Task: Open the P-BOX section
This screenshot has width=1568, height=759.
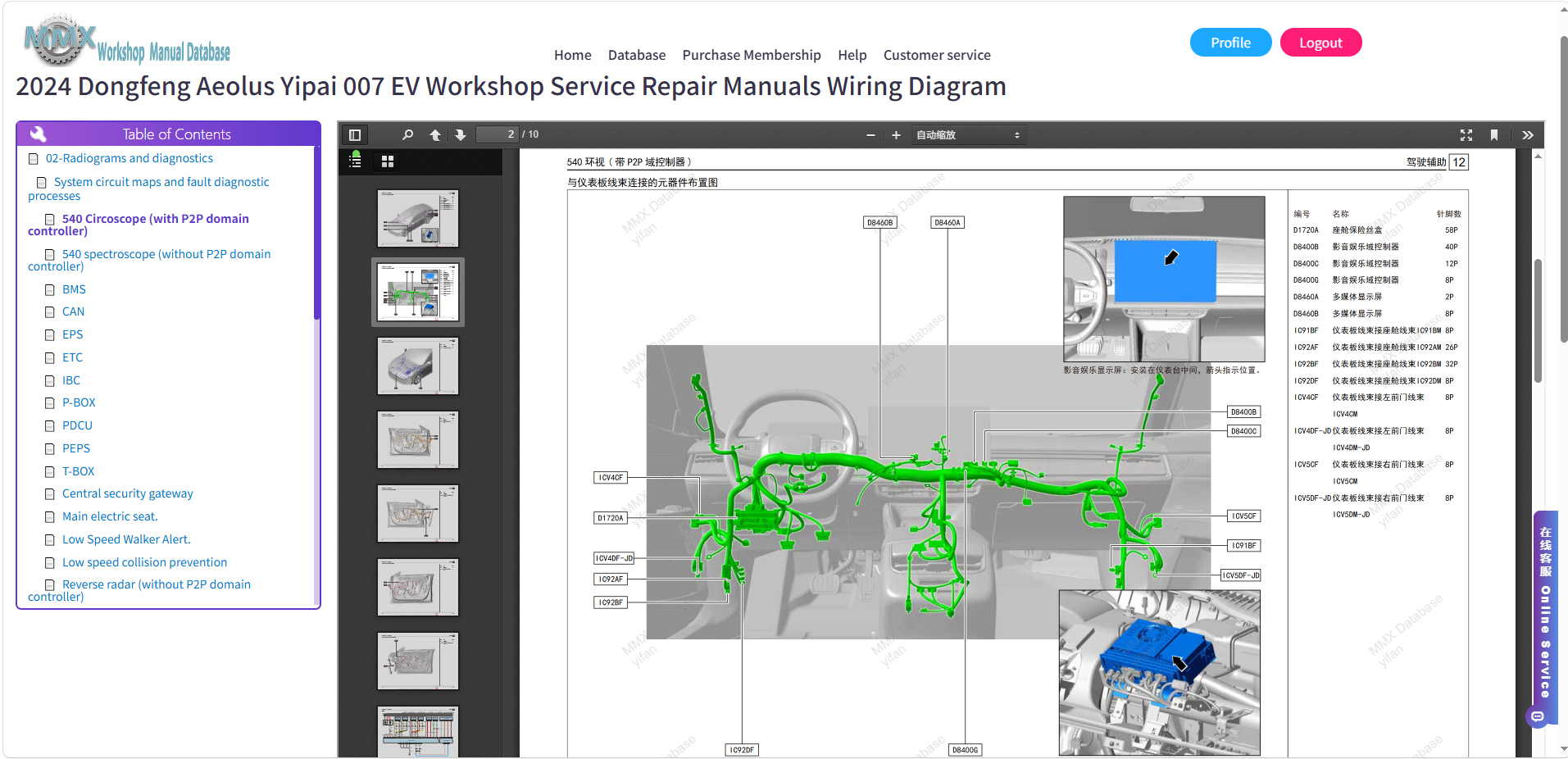Action: pos(79,402)
